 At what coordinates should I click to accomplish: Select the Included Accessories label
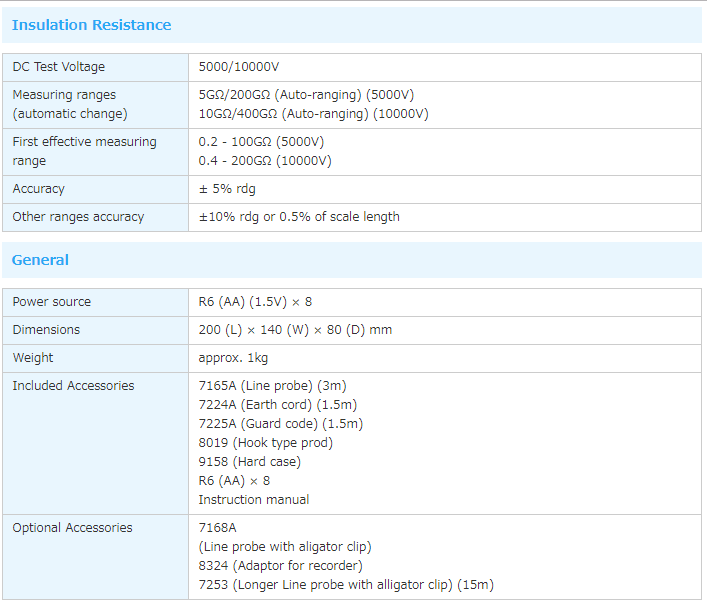click(73, 386)
